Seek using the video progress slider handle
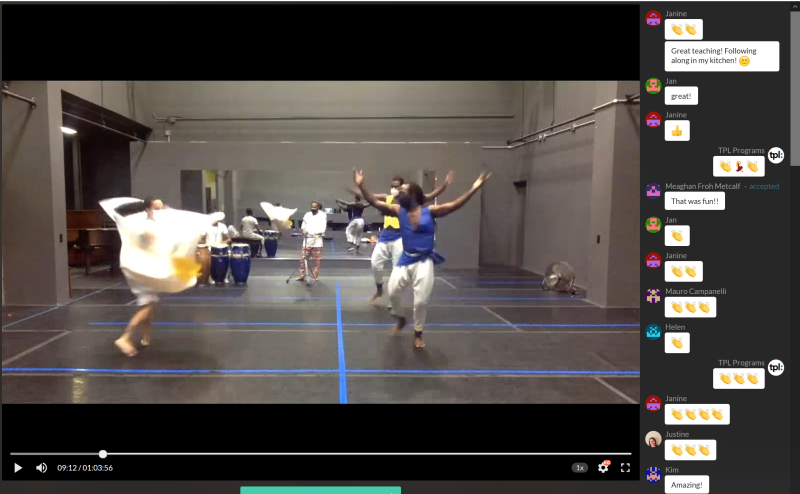 coord(103,454)
